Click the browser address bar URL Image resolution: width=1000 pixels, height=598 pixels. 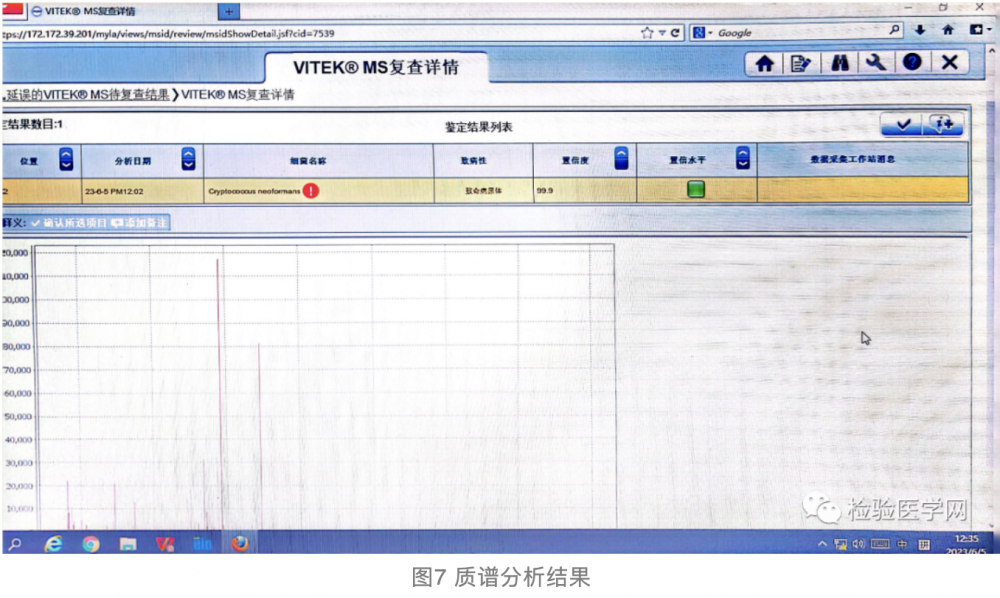coord(319,33)
